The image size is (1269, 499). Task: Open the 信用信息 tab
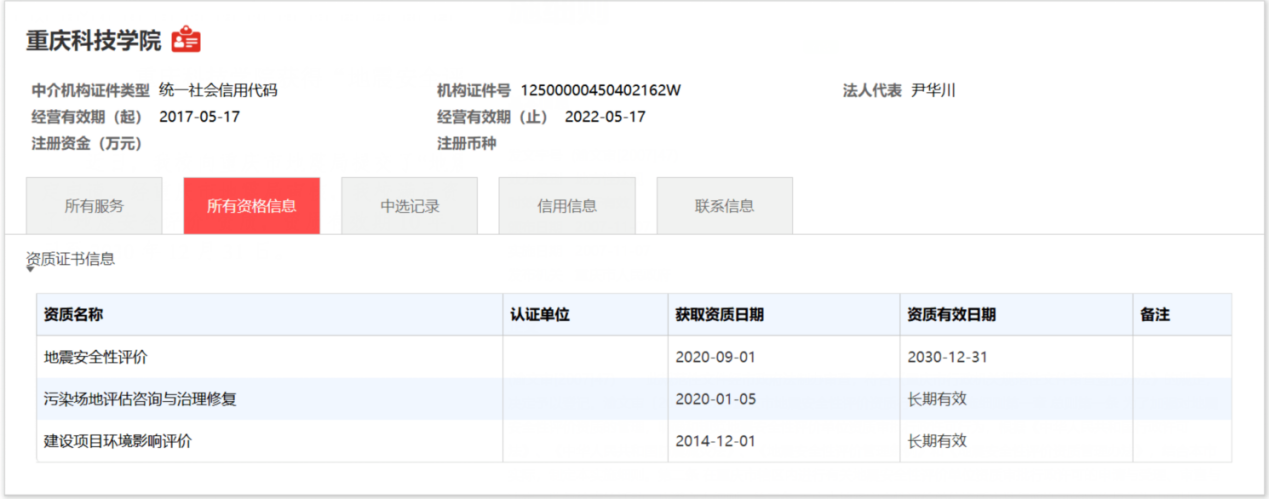point(567,206)
